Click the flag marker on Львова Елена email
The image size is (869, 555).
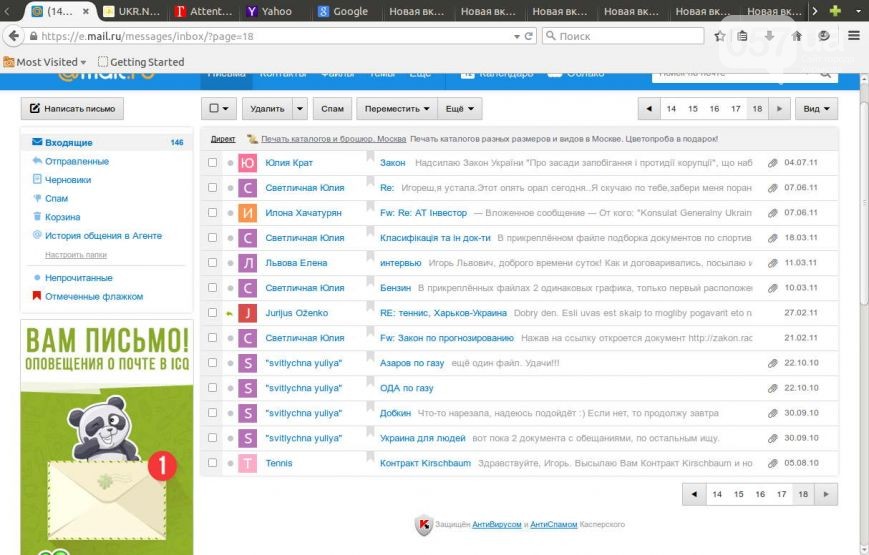371,258
